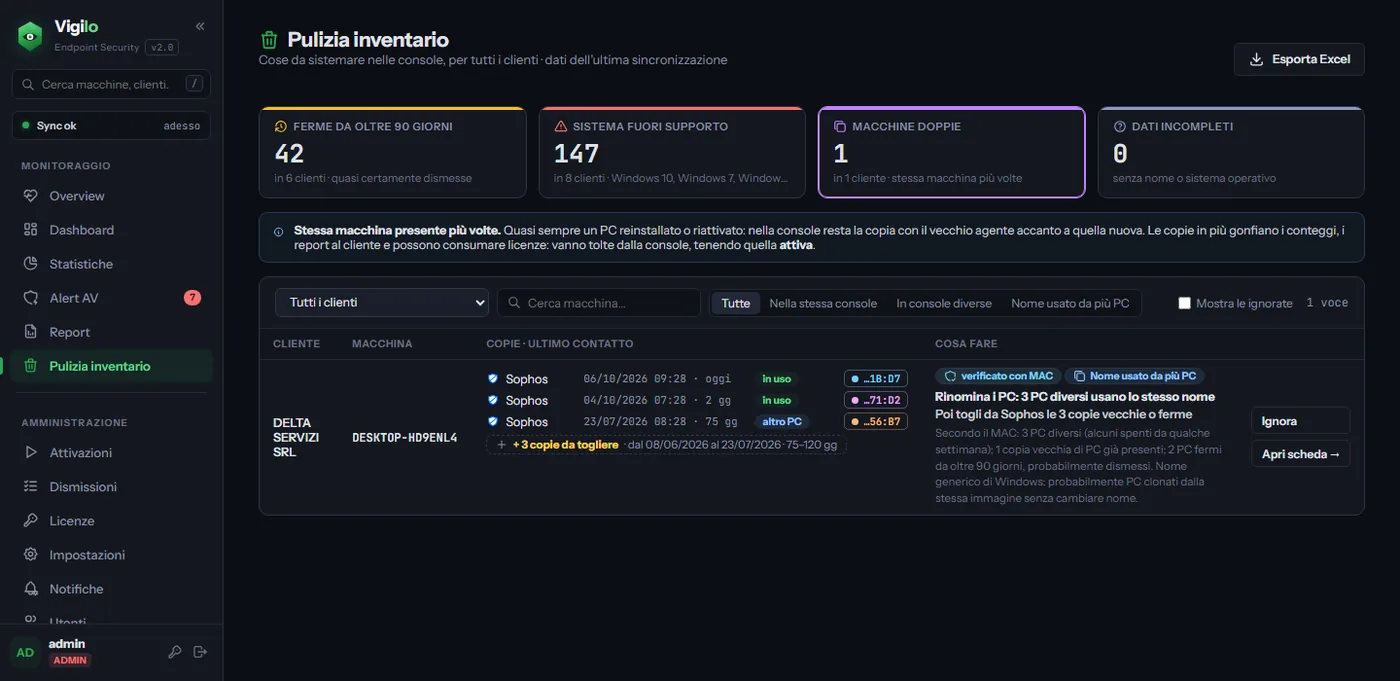Select the Tutte filter tab
The image size is (1400, 681).
point(736,303)
